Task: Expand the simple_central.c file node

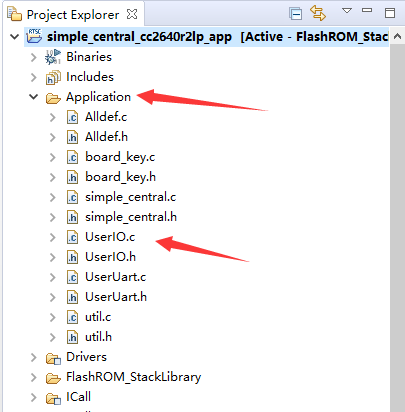Action: (x=53, y=197)
